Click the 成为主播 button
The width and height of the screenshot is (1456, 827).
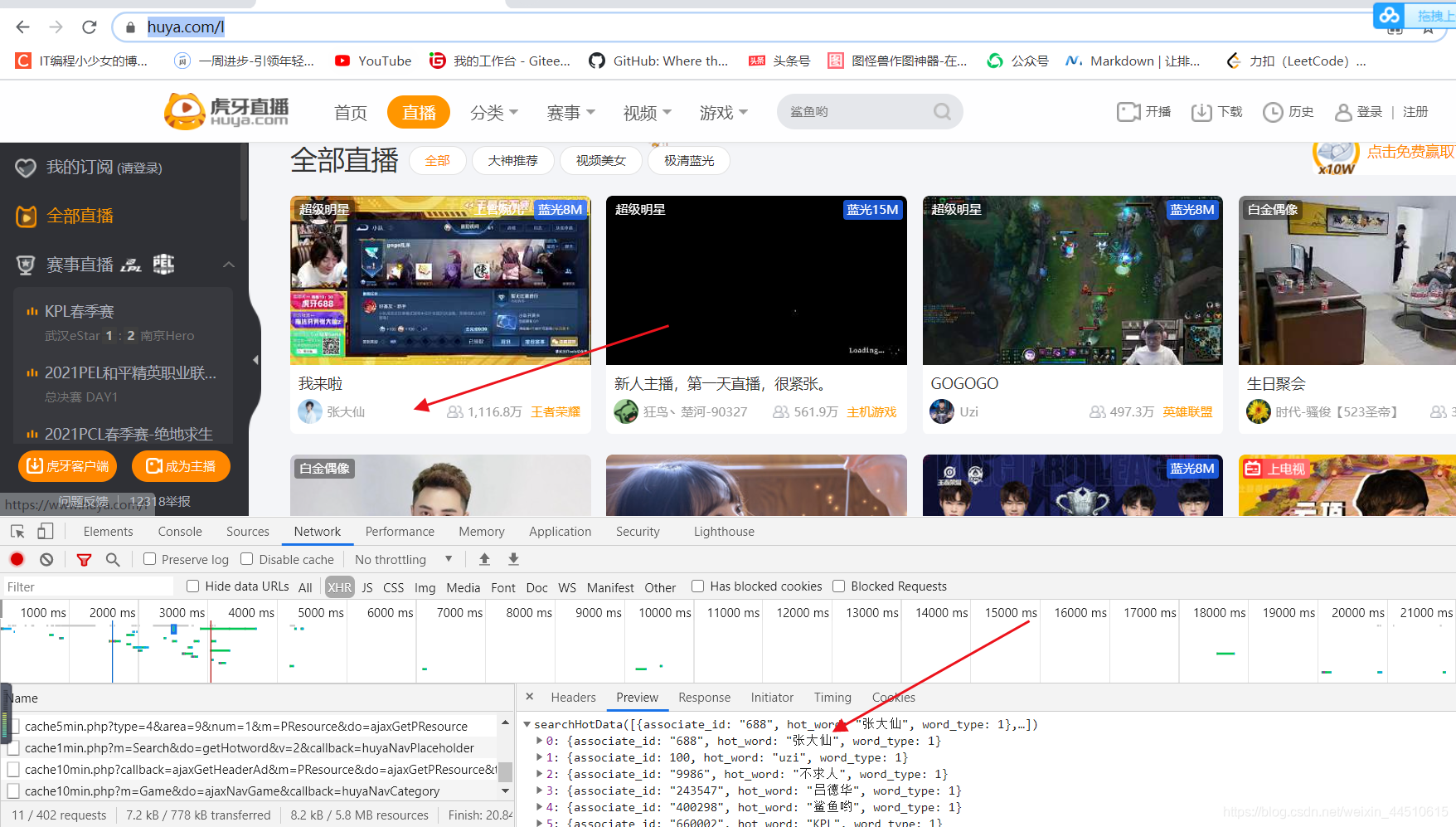[x=181, y=466]
